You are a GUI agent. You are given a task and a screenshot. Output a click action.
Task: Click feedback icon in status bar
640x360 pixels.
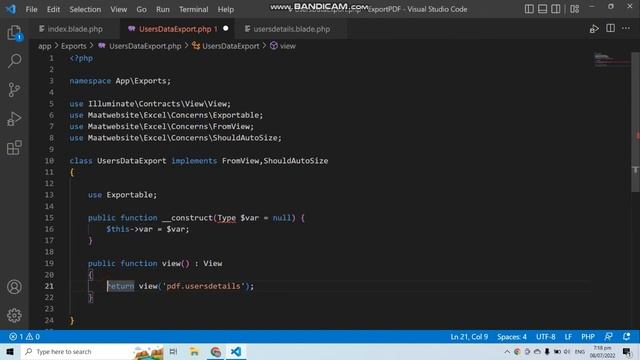(x=608, y=337)
